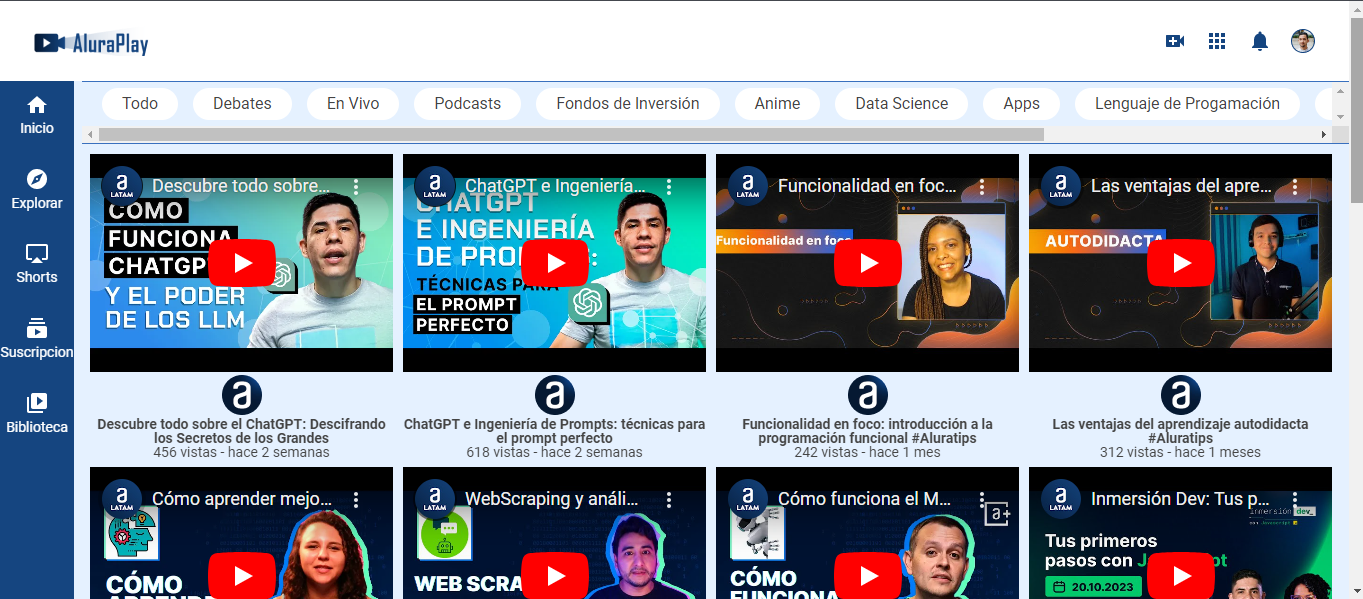The width and height of the screenshot is (1363, 599).
Task: Open 'Descubre todo sobre el ChatGPT' title link
Action: [242, 431]
